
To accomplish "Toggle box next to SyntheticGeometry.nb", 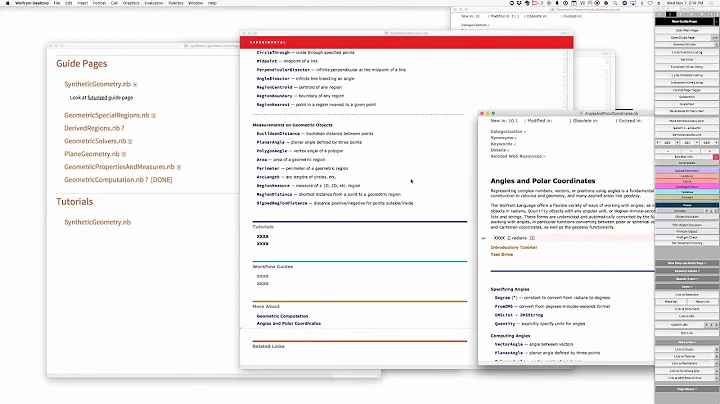I will click(x=135, y=84).
